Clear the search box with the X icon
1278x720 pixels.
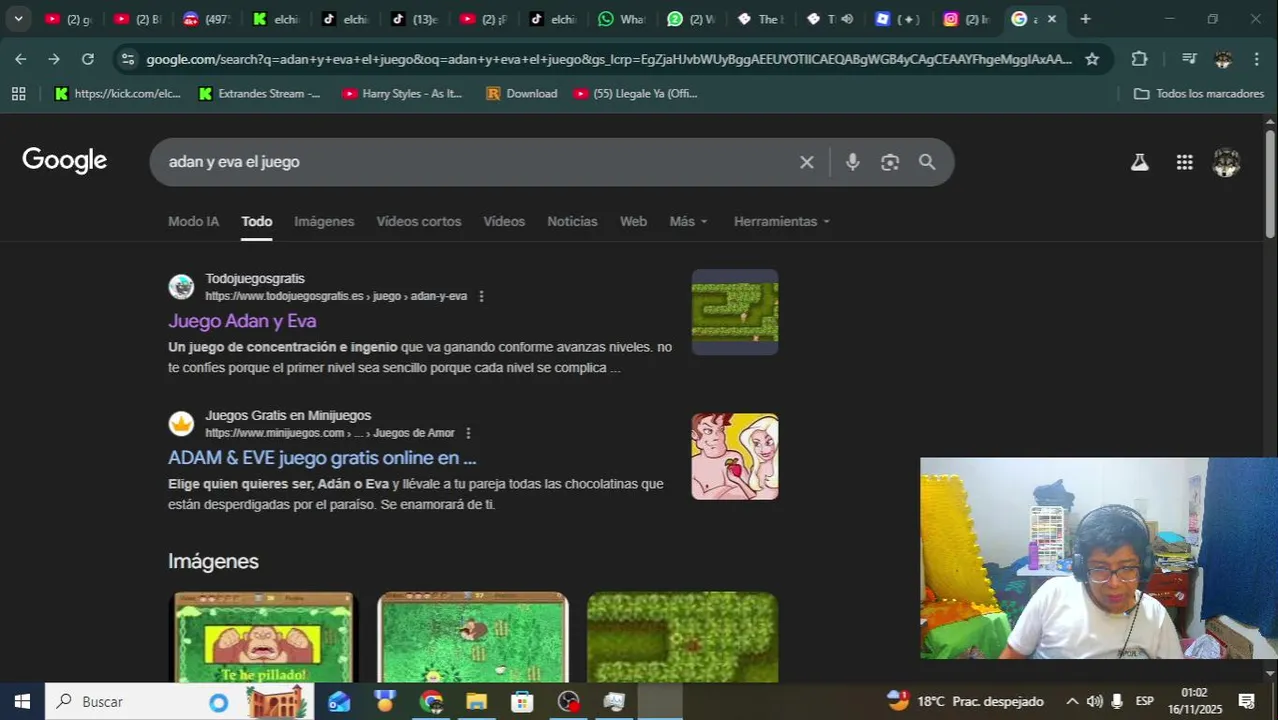[806, 162]
